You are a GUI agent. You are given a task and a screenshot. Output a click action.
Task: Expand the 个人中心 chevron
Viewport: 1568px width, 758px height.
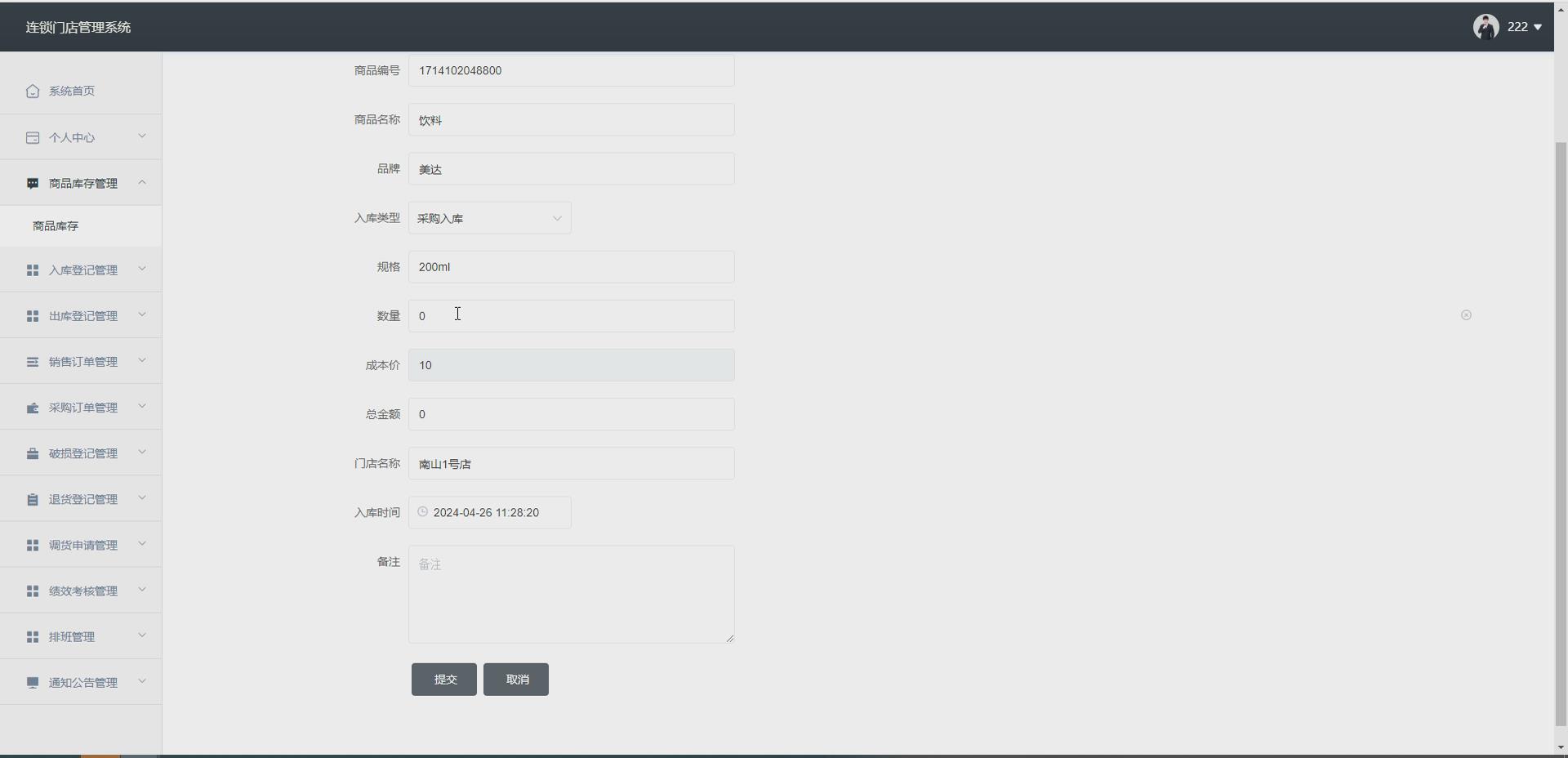tap(142, 136)
